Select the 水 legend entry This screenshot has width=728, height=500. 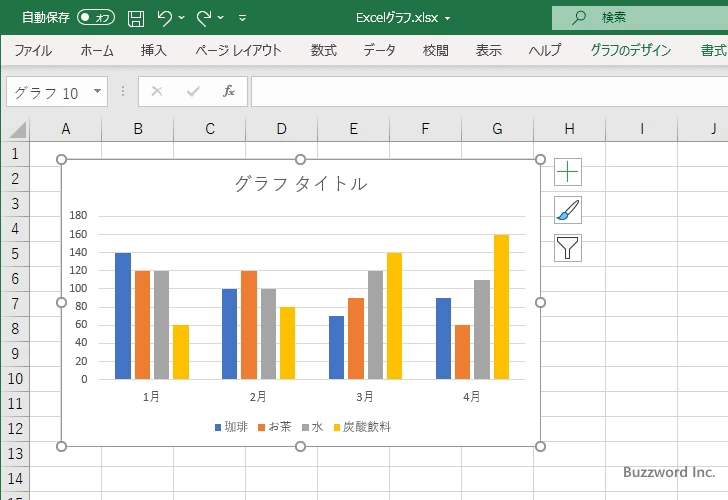312,427
